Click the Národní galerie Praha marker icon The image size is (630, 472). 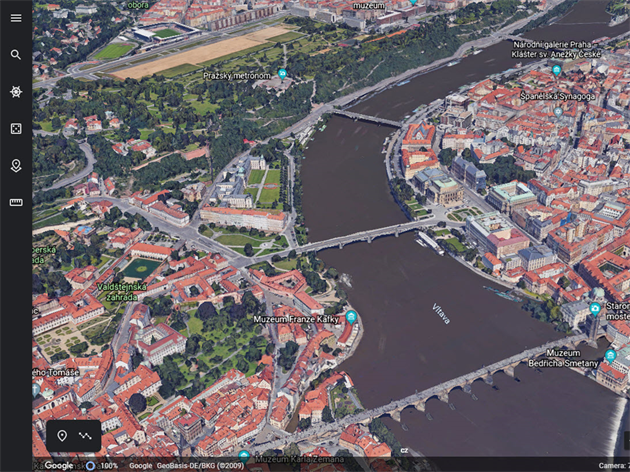click(556, 71)
